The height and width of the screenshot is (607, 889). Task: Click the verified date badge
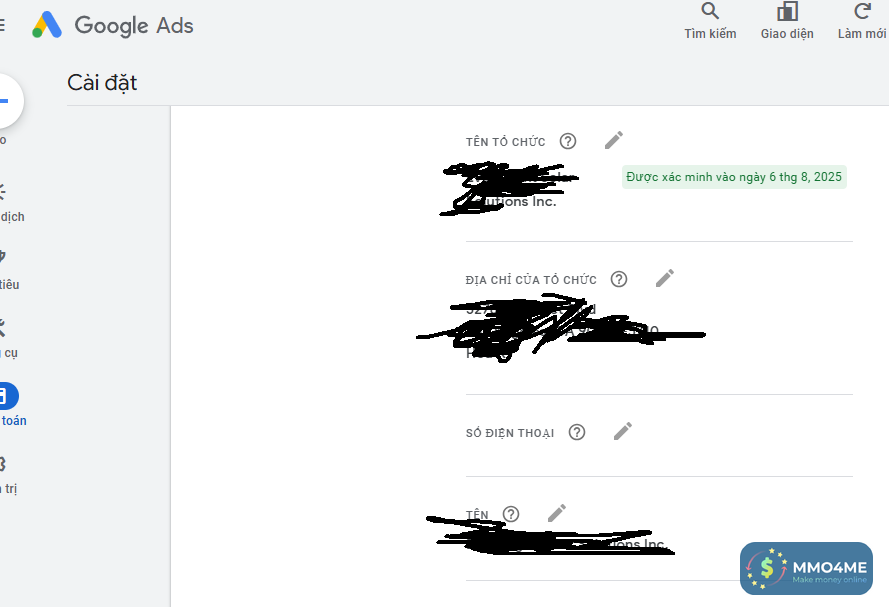click(x=734, y=177)
